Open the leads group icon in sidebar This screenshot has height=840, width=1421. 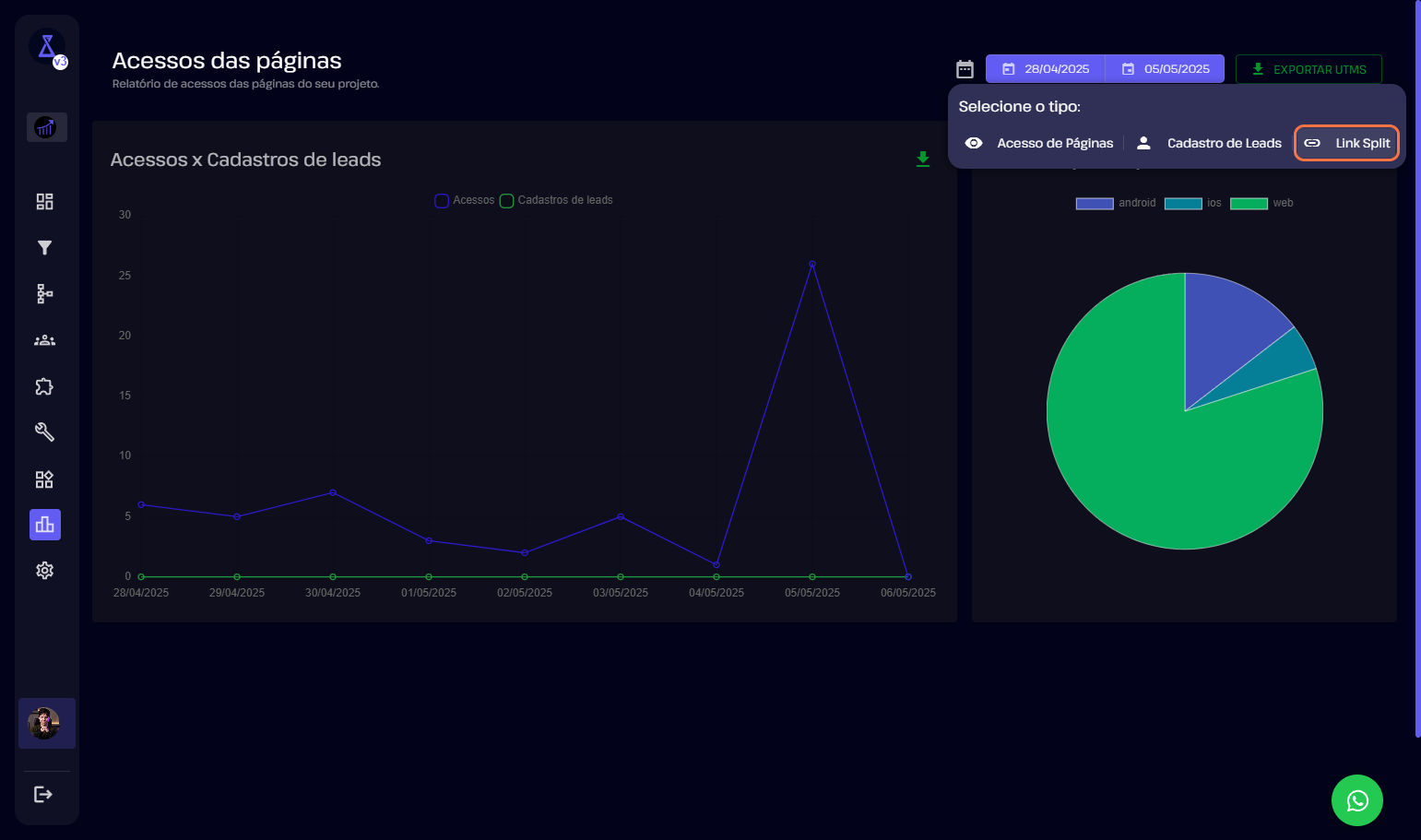click(x=44, y=340)
